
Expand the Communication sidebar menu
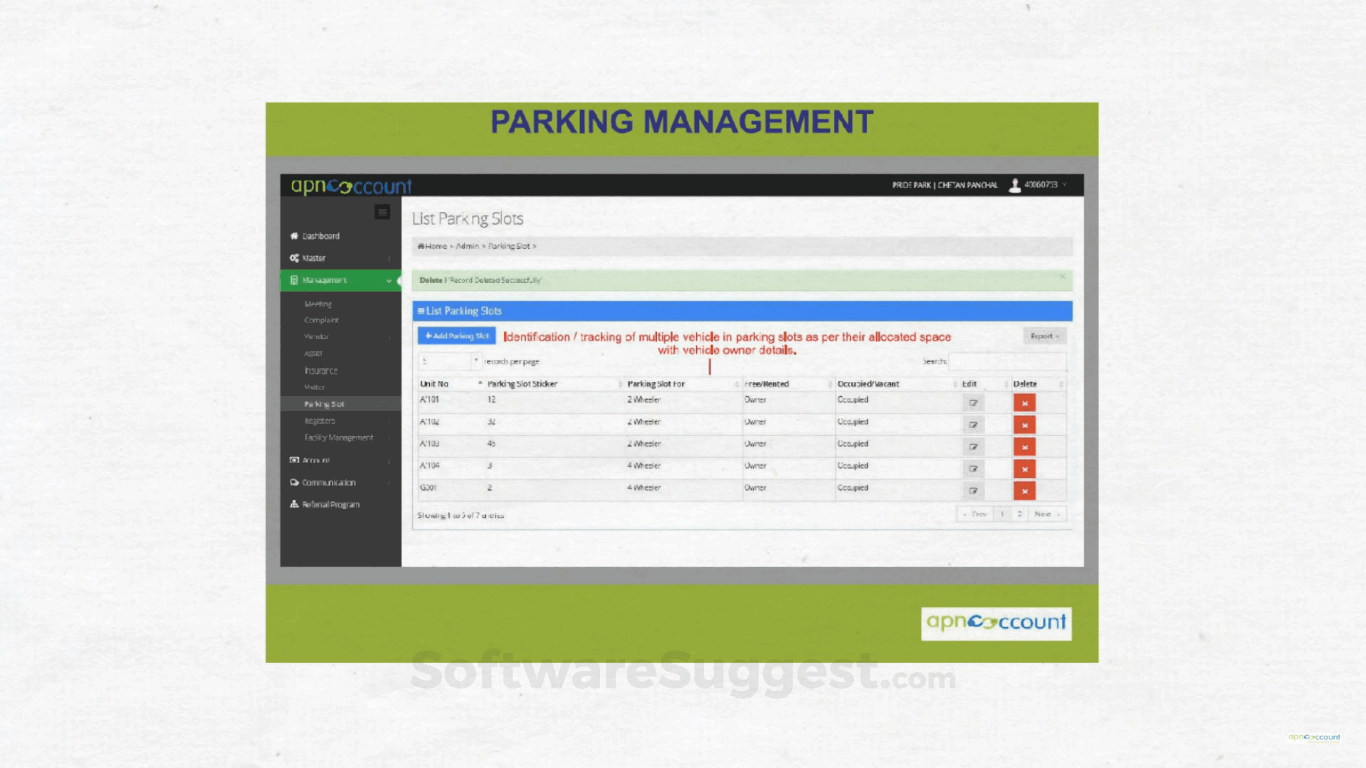pos(328,482)
